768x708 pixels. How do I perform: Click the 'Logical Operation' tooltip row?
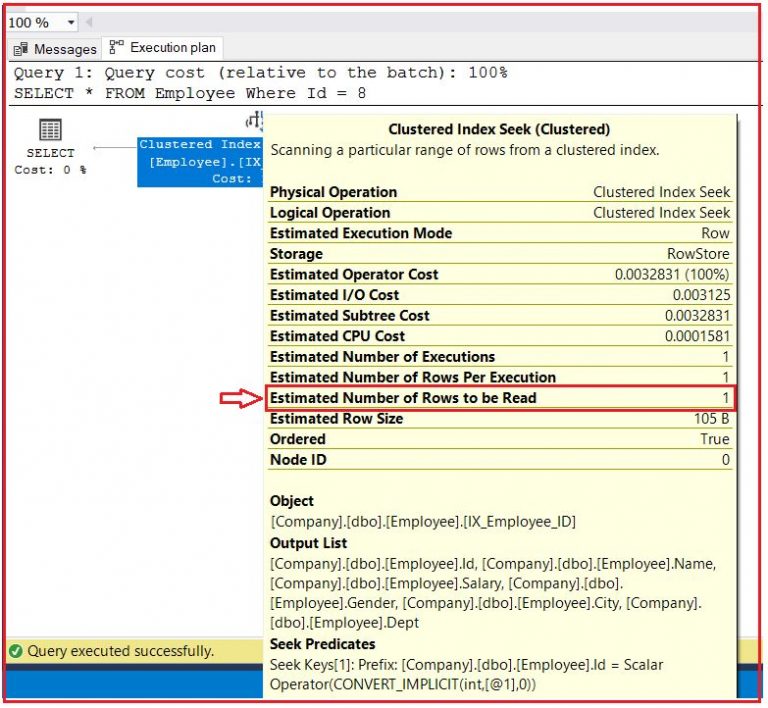pos(500,212)
